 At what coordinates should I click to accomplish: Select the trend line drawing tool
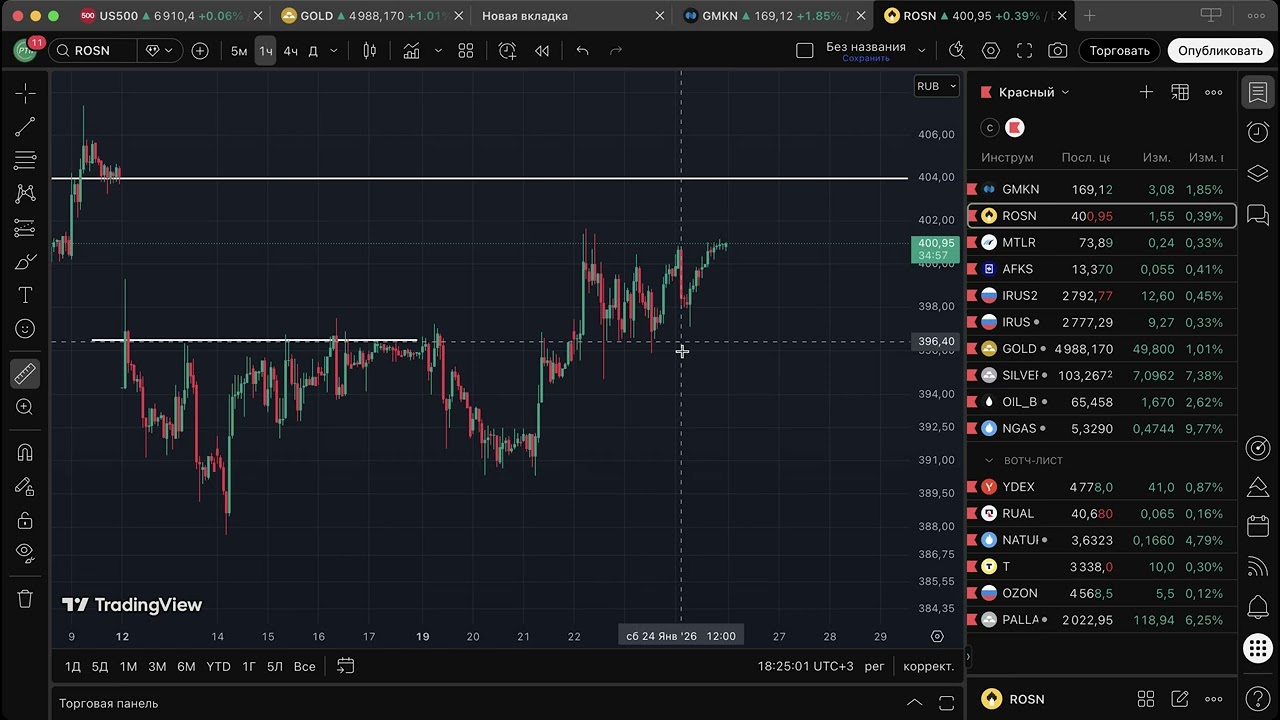(25, 127)
